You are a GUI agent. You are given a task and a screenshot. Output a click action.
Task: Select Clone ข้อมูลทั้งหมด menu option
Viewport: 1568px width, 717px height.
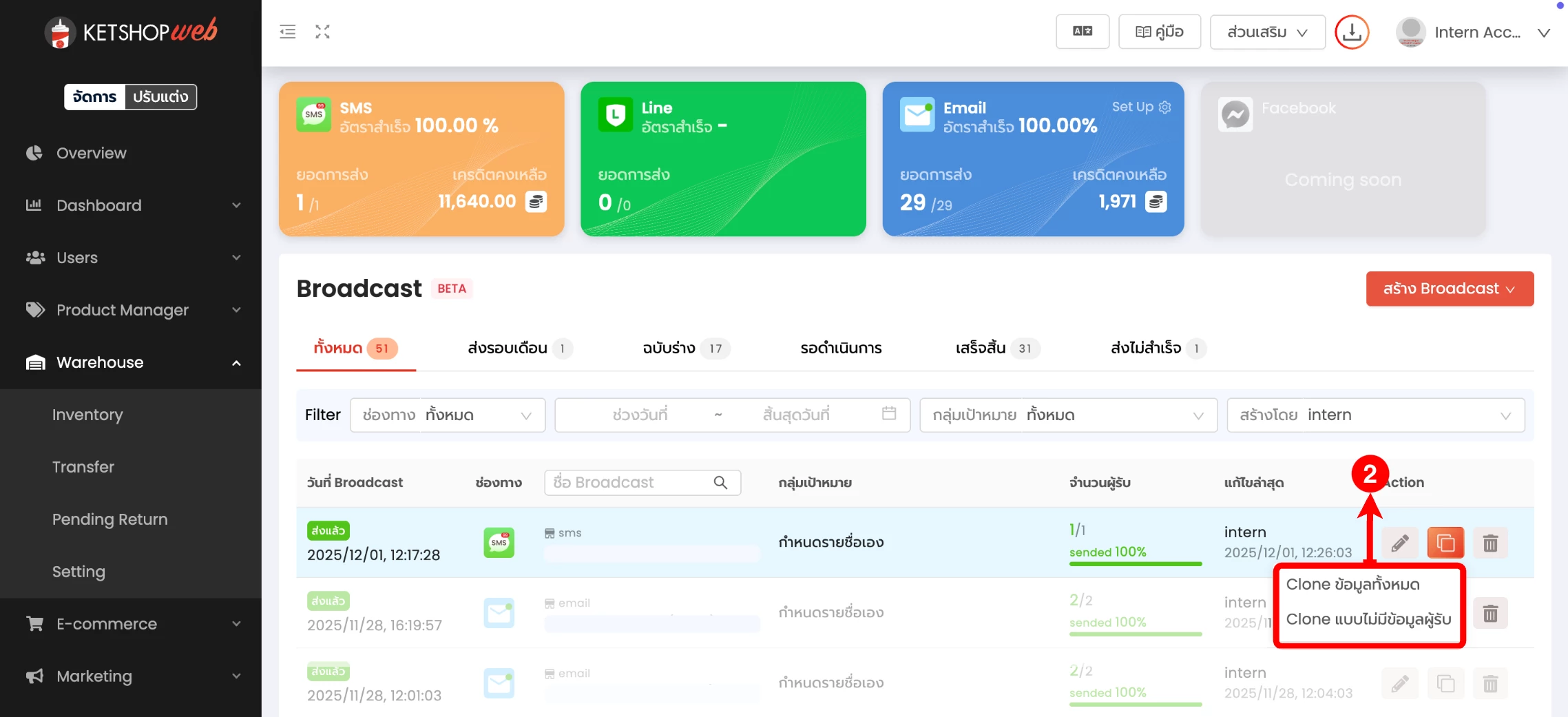[1352, 584]
